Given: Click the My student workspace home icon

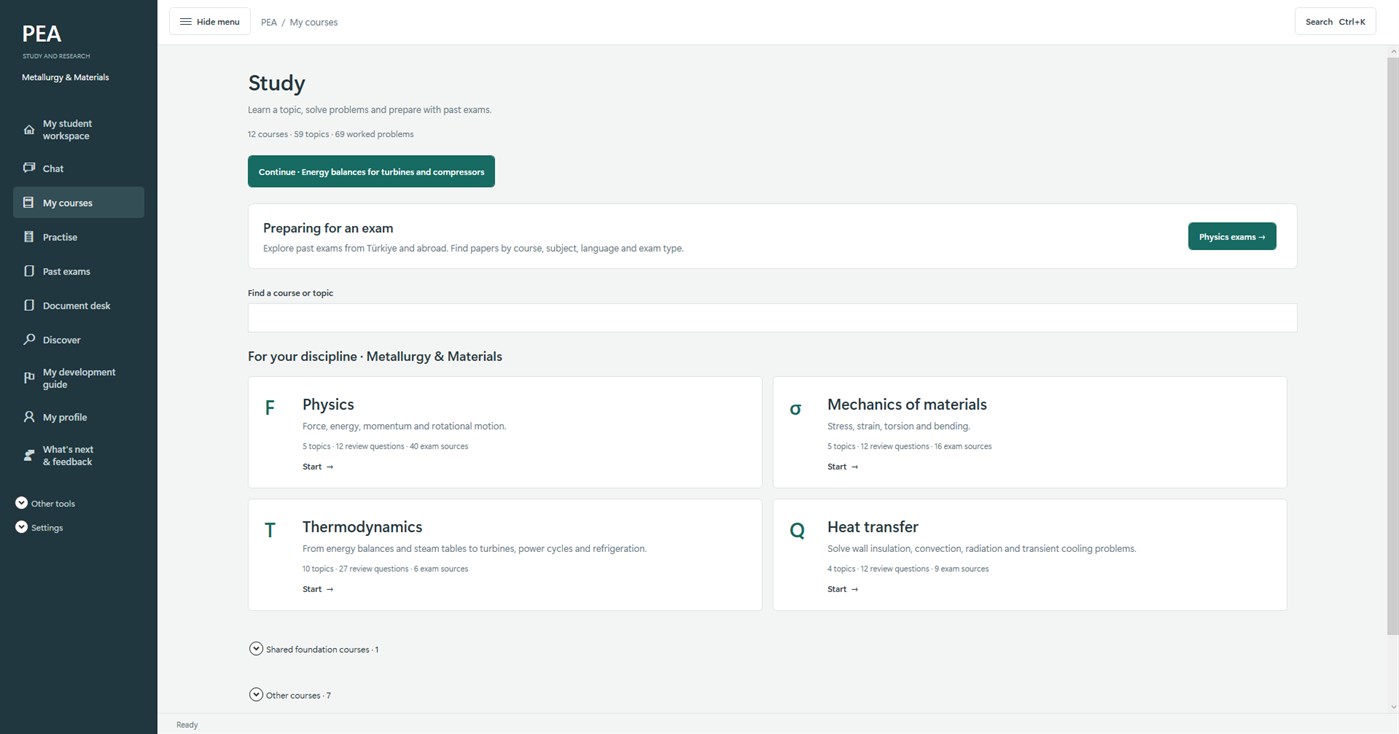Looking at the screenshot, I should pyautogui.click(x=29, y=130).
